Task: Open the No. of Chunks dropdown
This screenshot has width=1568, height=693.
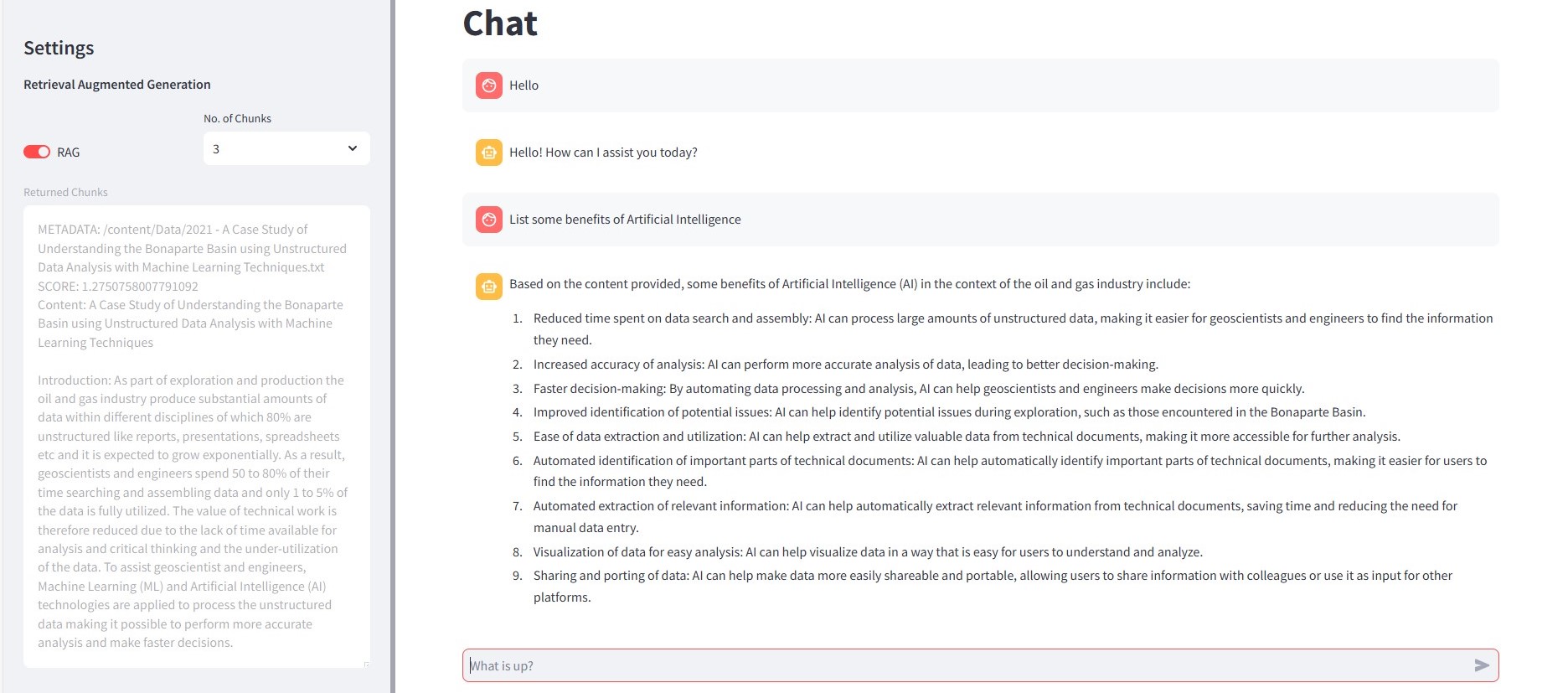Action: 286,149
